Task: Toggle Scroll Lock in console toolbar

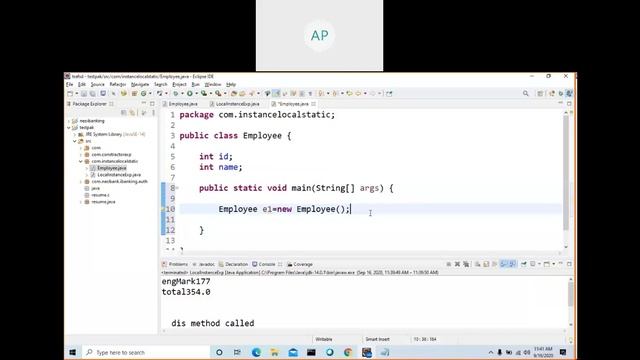Action: coord(486,264)
